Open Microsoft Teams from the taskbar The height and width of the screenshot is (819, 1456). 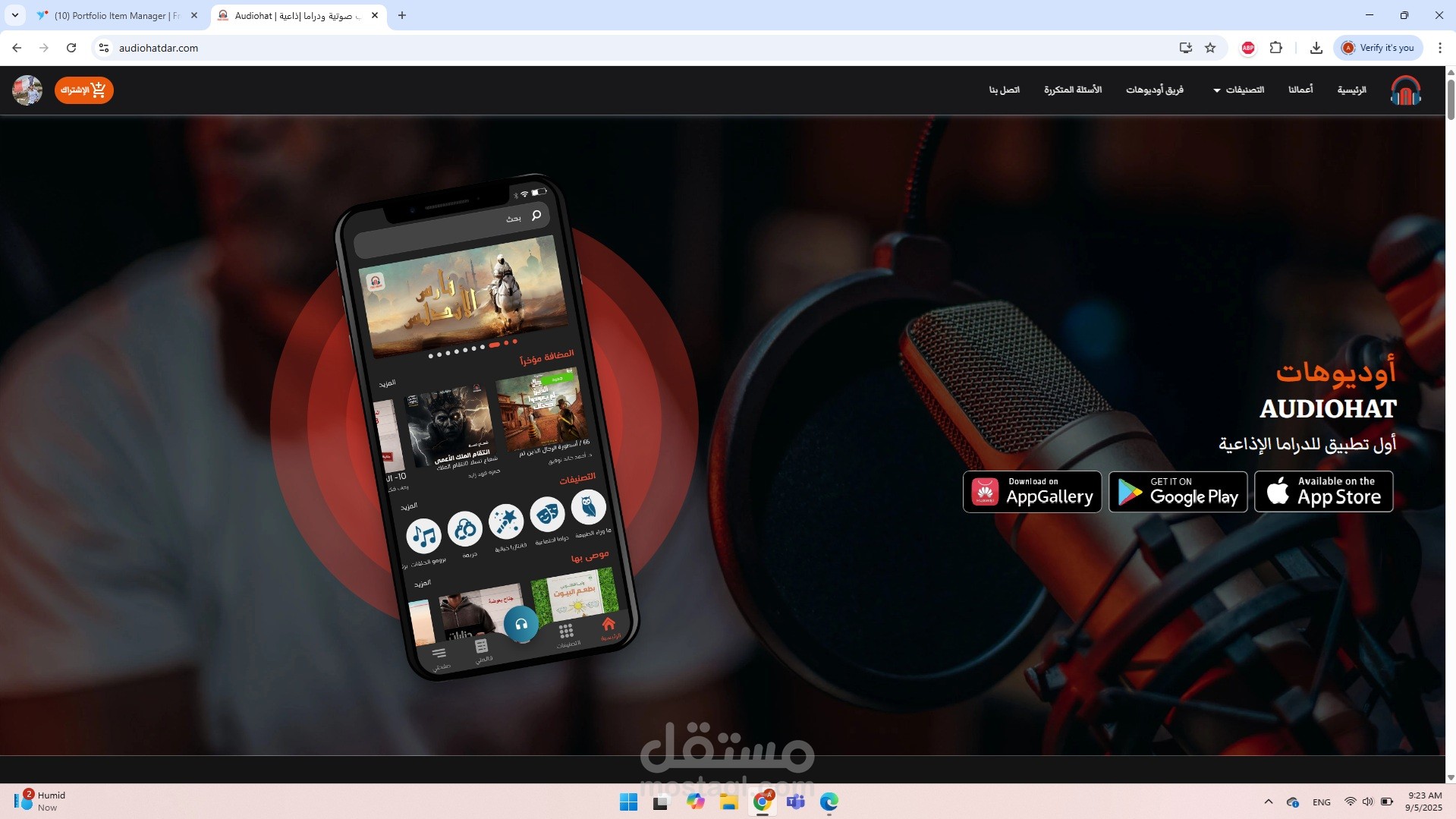[796, 802]
